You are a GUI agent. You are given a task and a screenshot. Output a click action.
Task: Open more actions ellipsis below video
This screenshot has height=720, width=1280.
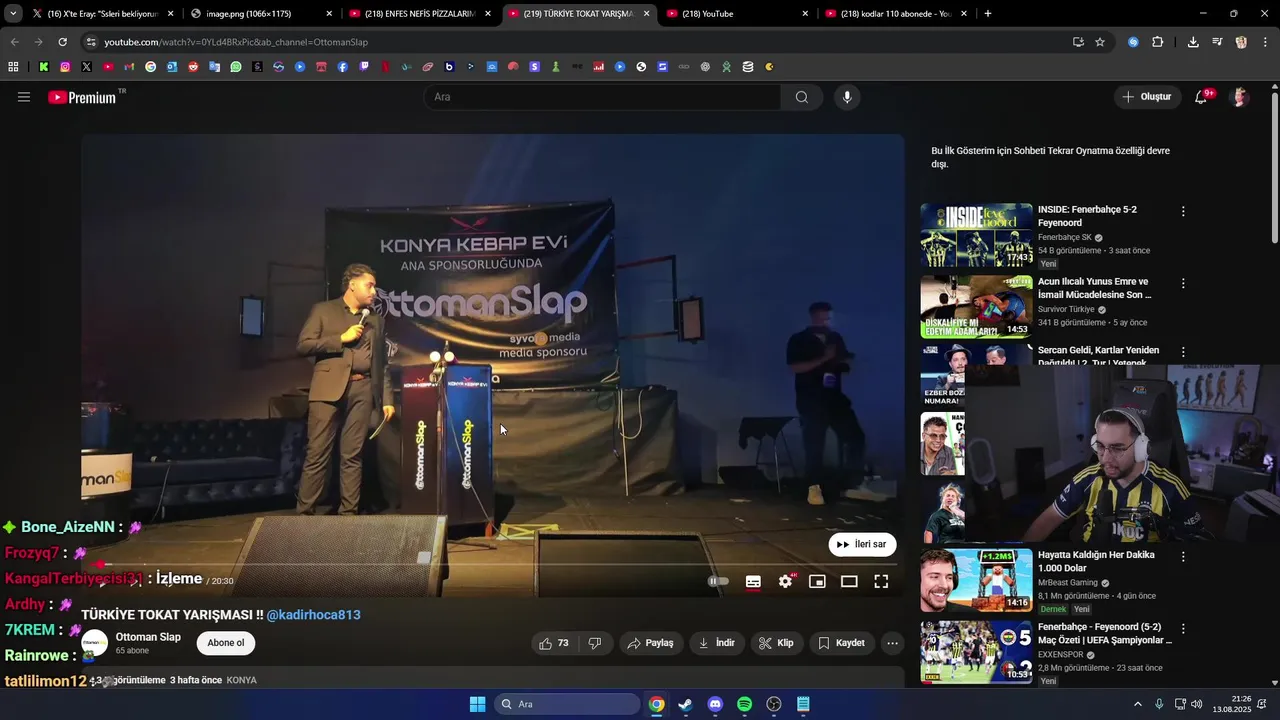tap(893, 643)
